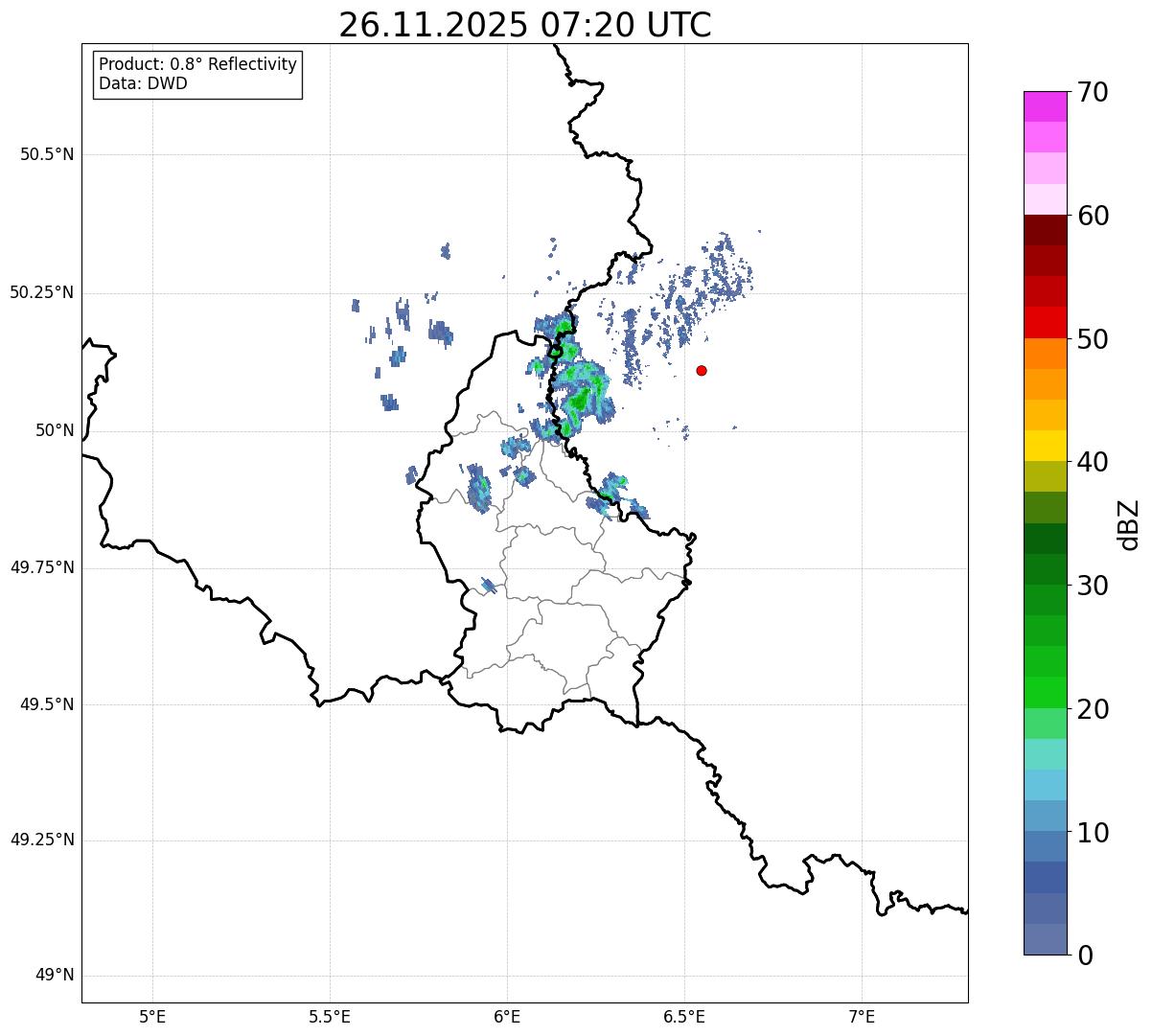
Task: Click the 5°E longitude label
Action: 152,1016
